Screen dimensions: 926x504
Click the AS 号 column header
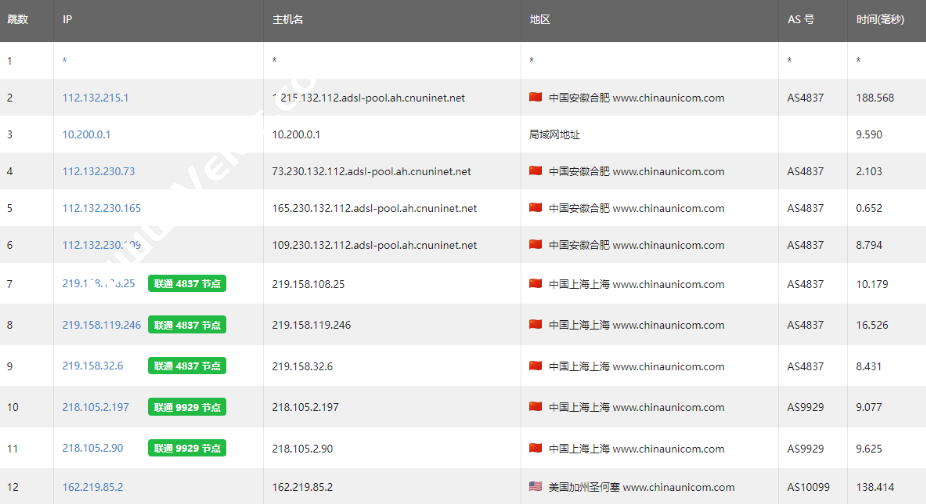pos(800,20)
